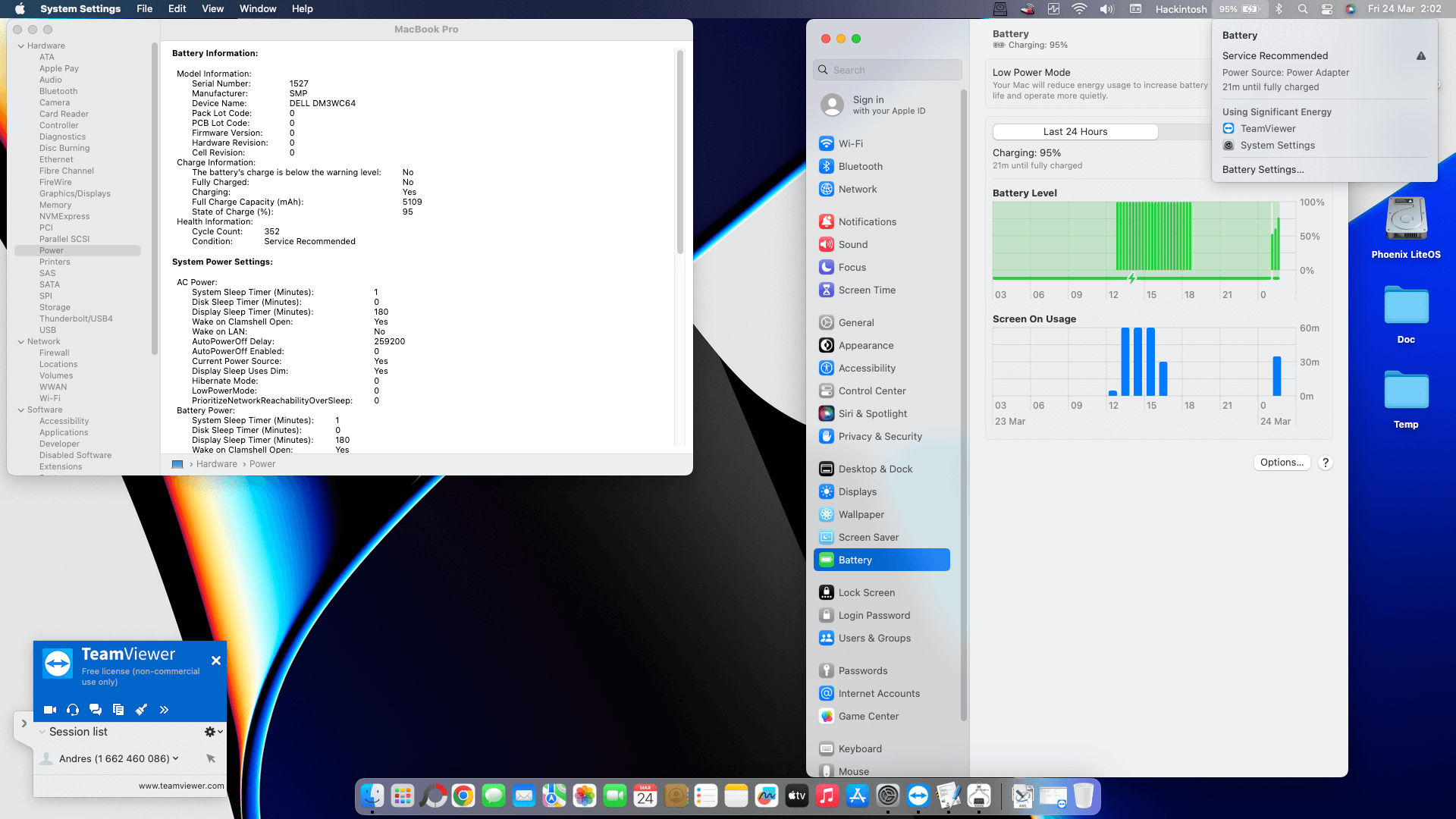Select Thunderbolt/USB4 hardware entry

(76, 318)
